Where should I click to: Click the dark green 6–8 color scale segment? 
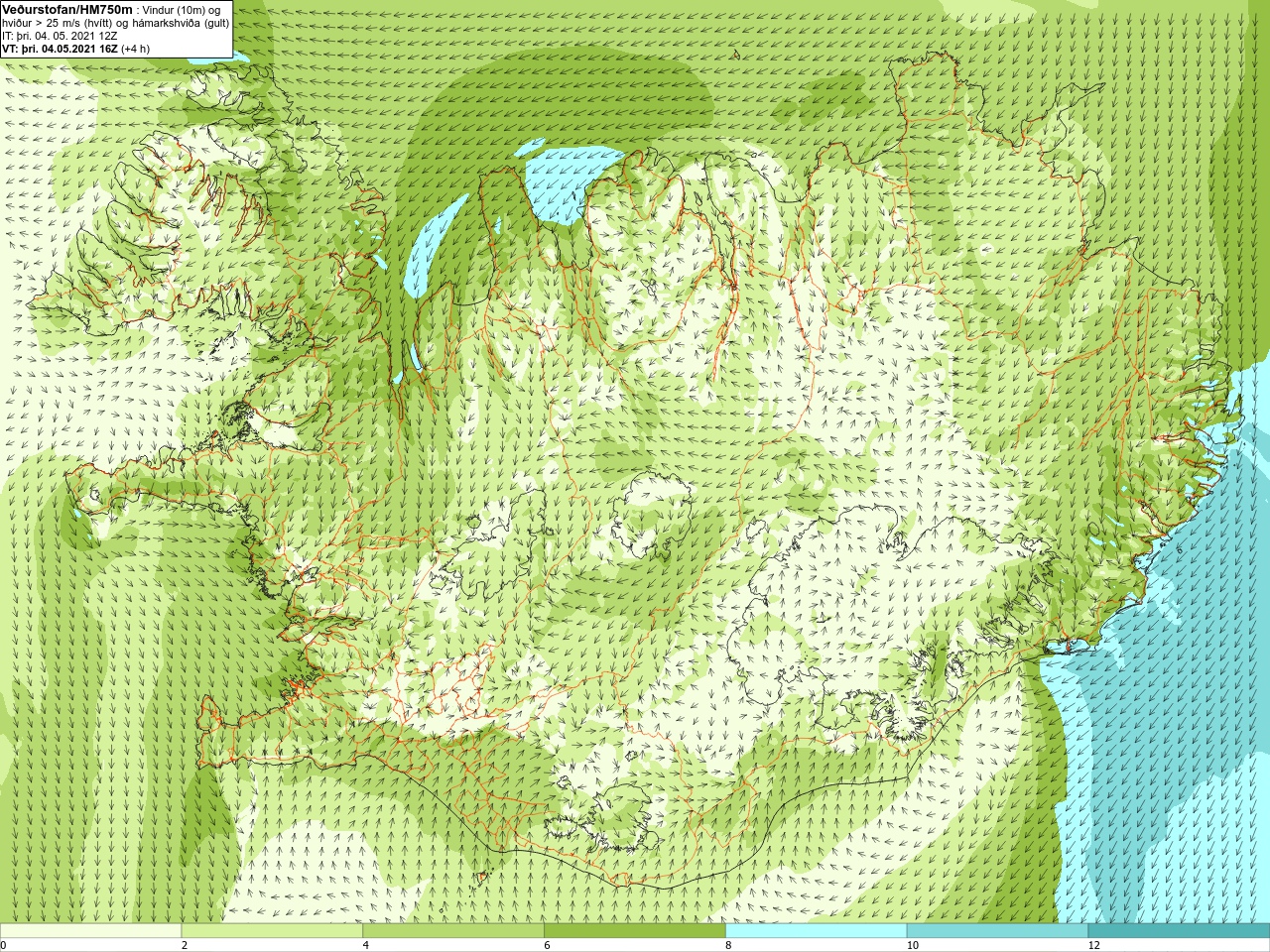coord(635,931)
